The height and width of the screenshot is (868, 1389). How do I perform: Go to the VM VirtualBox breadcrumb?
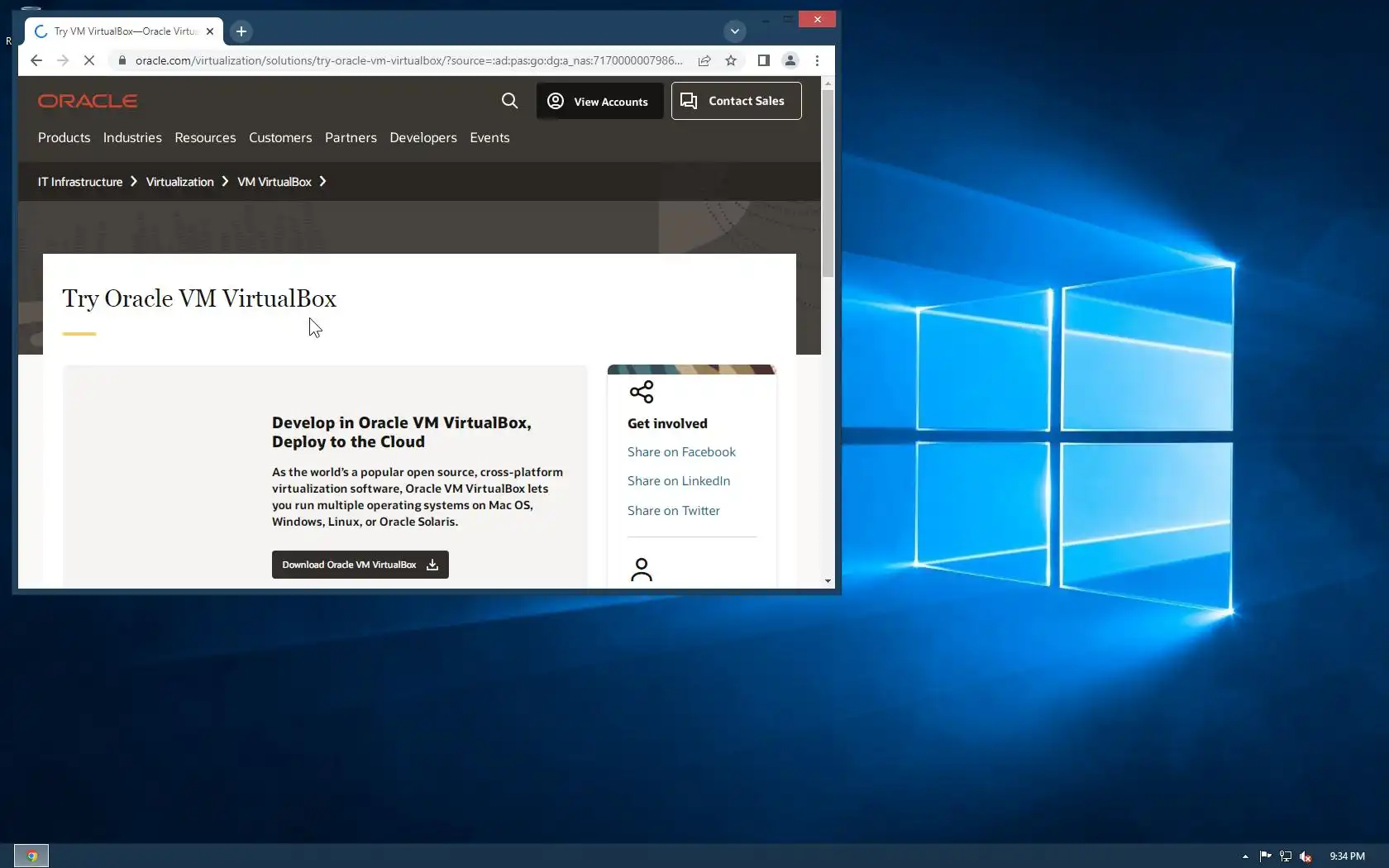pos(274,182)
